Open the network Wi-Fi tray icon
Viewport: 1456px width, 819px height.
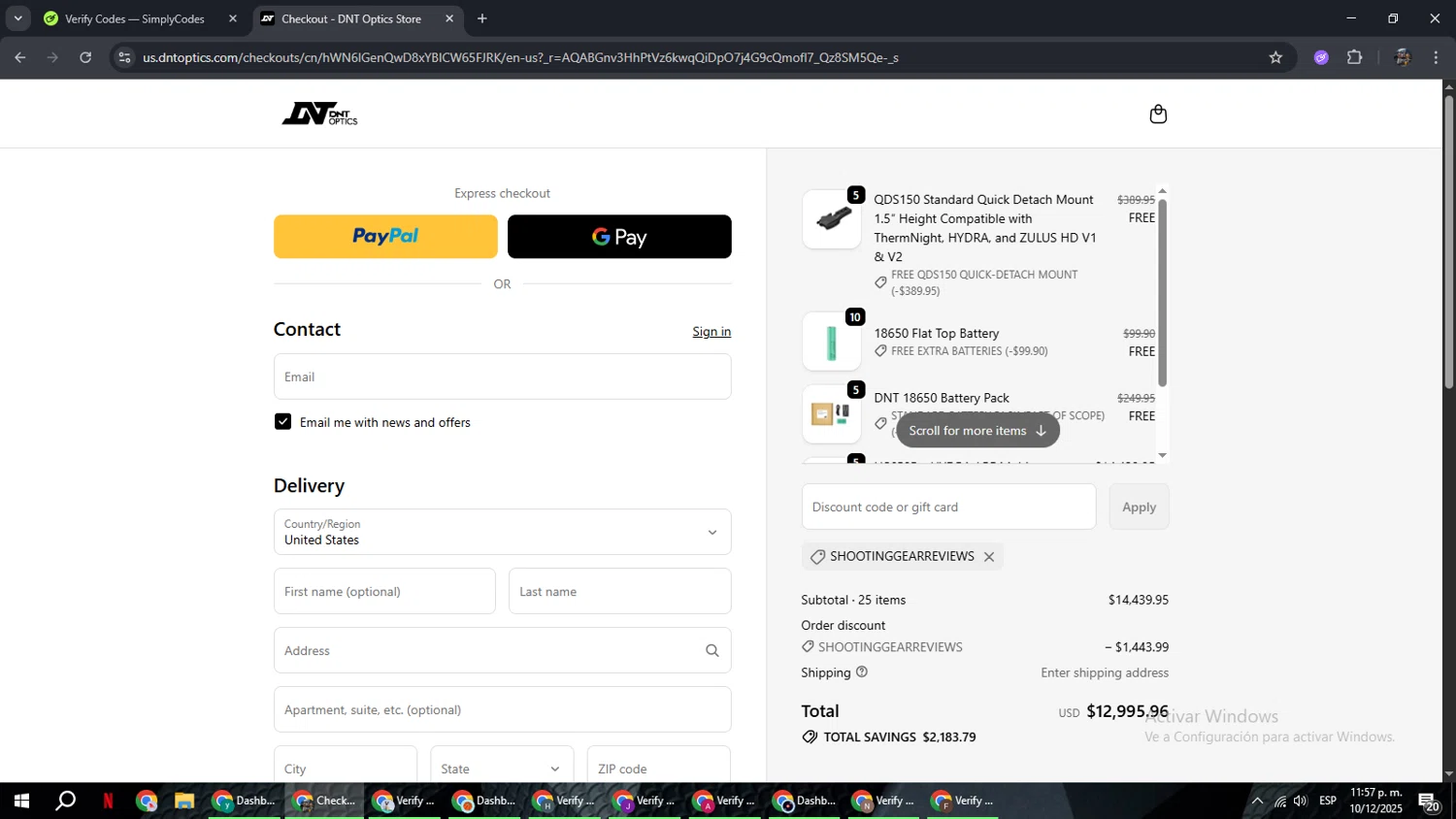click(1280, 801)
